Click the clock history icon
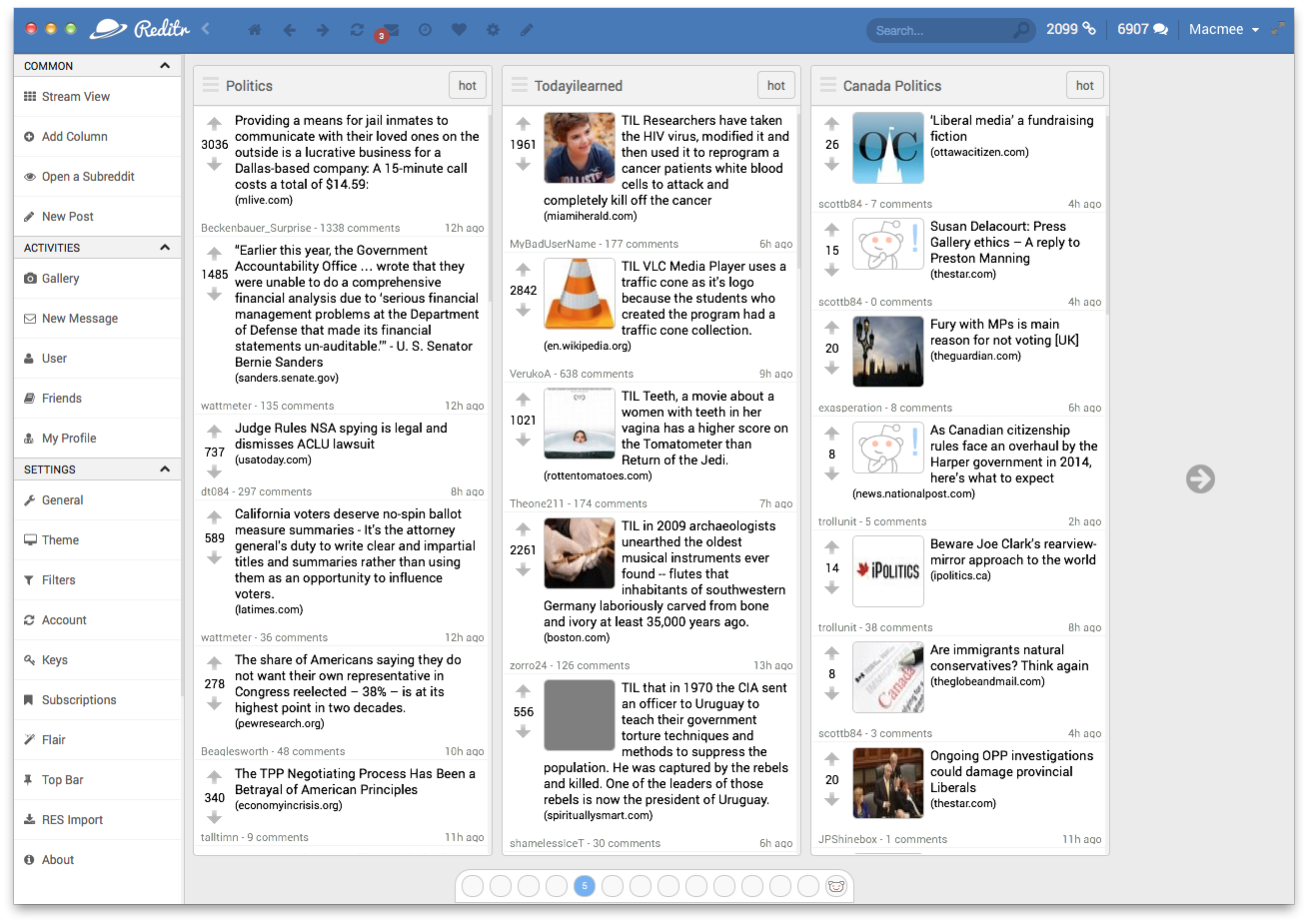Screen dimensions: 1308x924 pyautogui.click(x=425, y=30)
